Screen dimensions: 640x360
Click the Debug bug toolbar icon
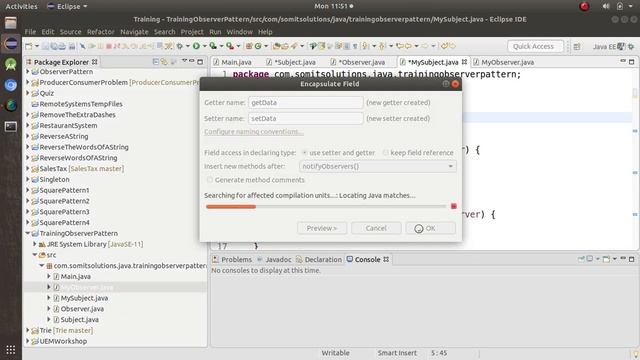pyautogui.click(x=180, y=46)
